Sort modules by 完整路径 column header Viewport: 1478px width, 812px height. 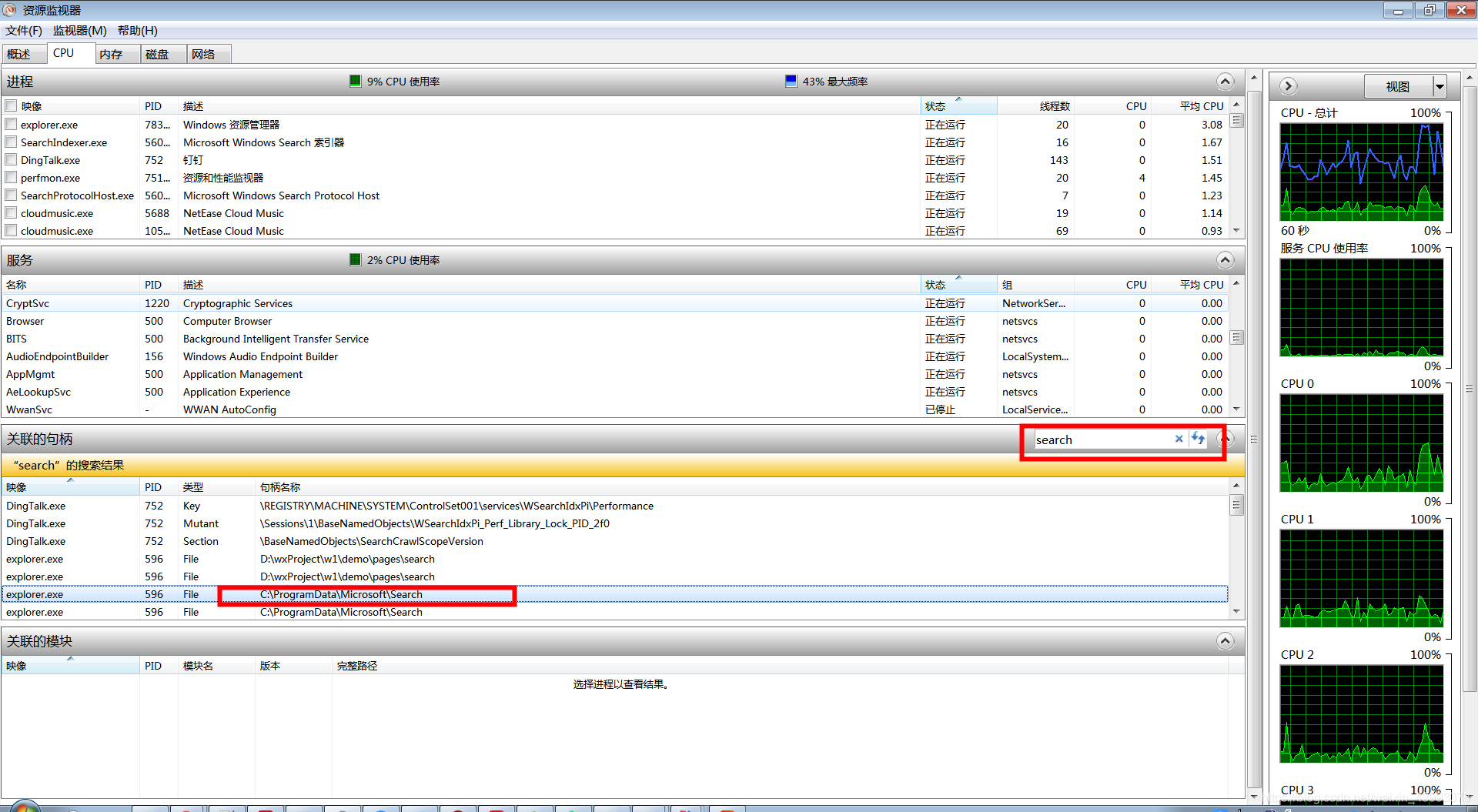click(x=781, y=665)
